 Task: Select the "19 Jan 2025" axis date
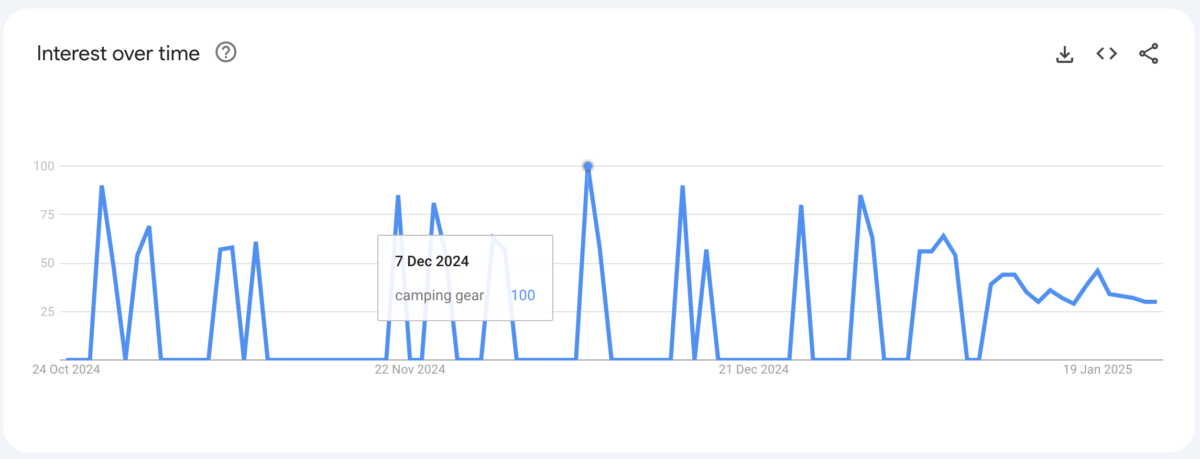[x=1097, y=370]
